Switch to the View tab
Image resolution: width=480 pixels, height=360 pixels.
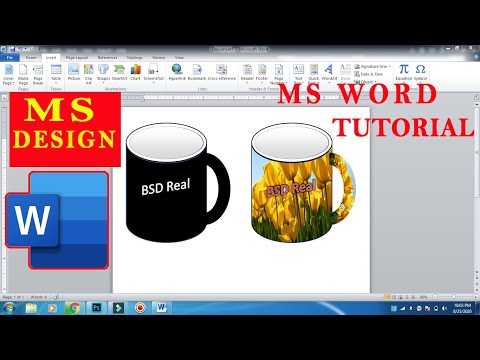click(x=179, y=57)
